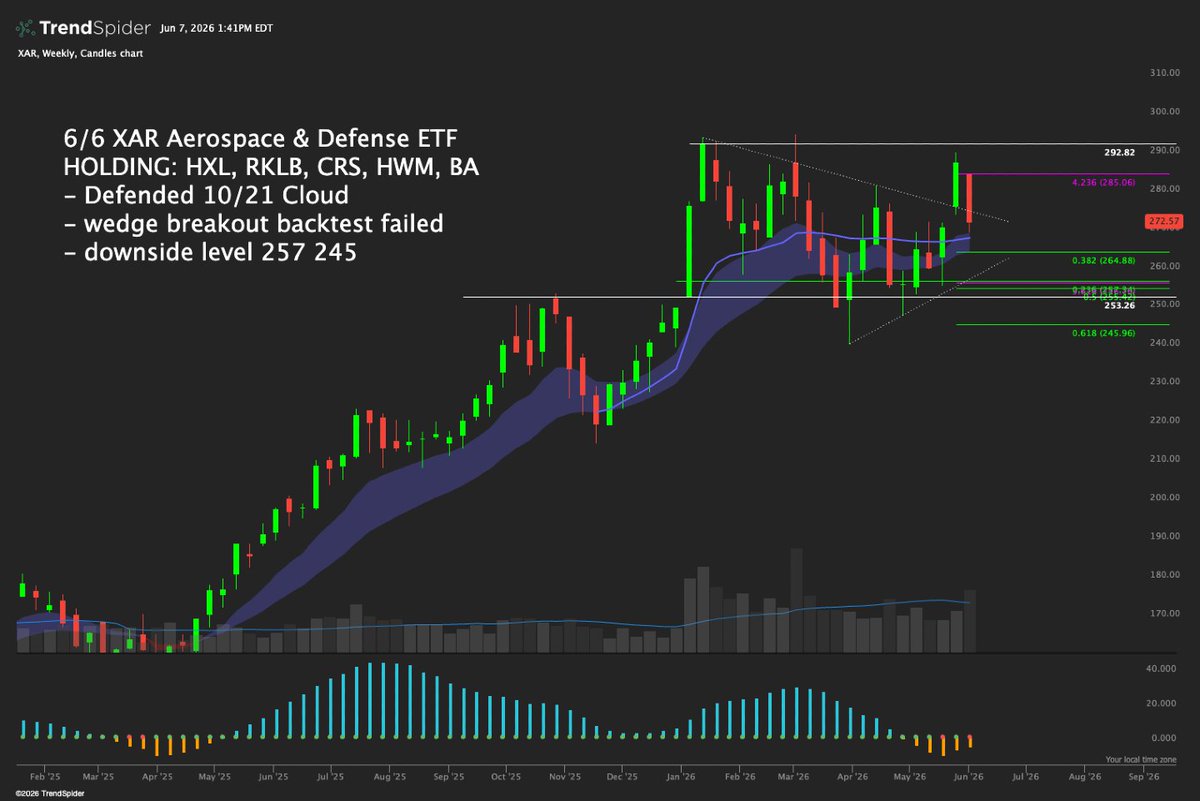Click the Apr '26 date axis label

click(x=852, y=776)
